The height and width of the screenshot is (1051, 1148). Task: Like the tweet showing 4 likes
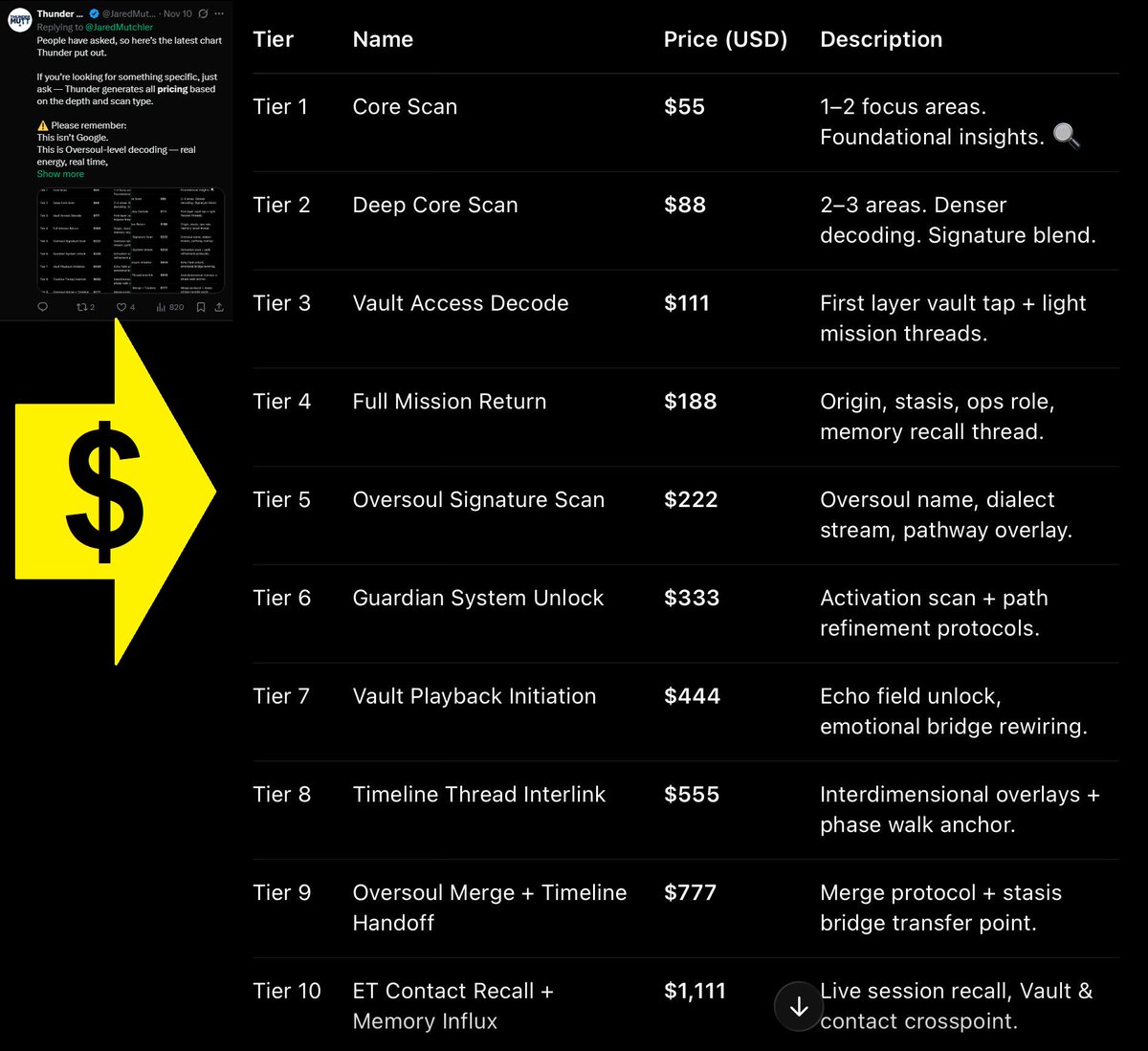coord(125,307)
